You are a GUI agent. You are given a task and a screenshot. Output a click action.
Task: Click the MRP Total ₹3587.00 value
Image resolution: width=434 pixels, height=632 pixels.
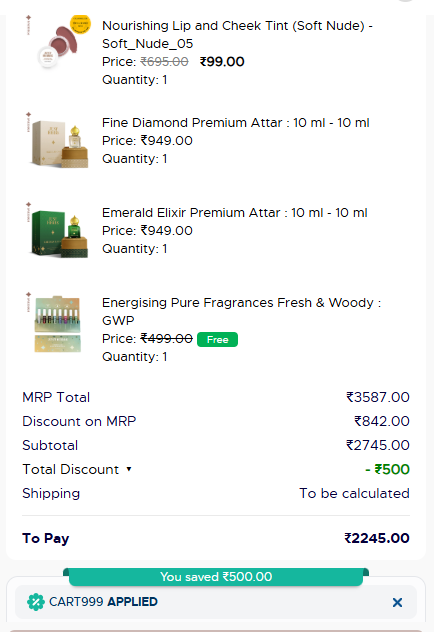tap(378, 397)
